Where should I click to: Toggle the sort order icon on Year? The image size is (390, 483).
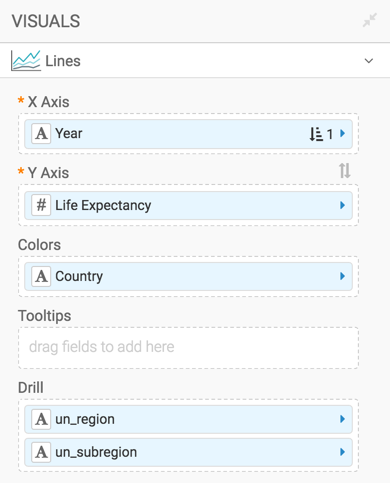(316, 134)
